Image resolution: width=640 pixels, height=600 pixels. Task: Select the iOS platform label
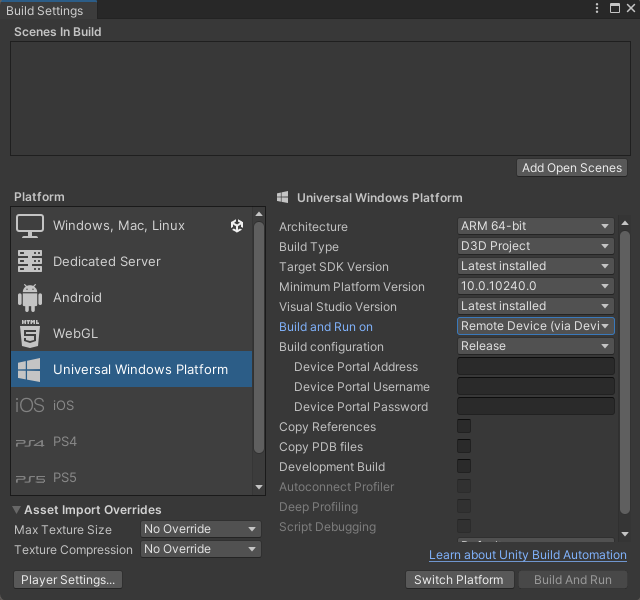[x=63, y=405]
